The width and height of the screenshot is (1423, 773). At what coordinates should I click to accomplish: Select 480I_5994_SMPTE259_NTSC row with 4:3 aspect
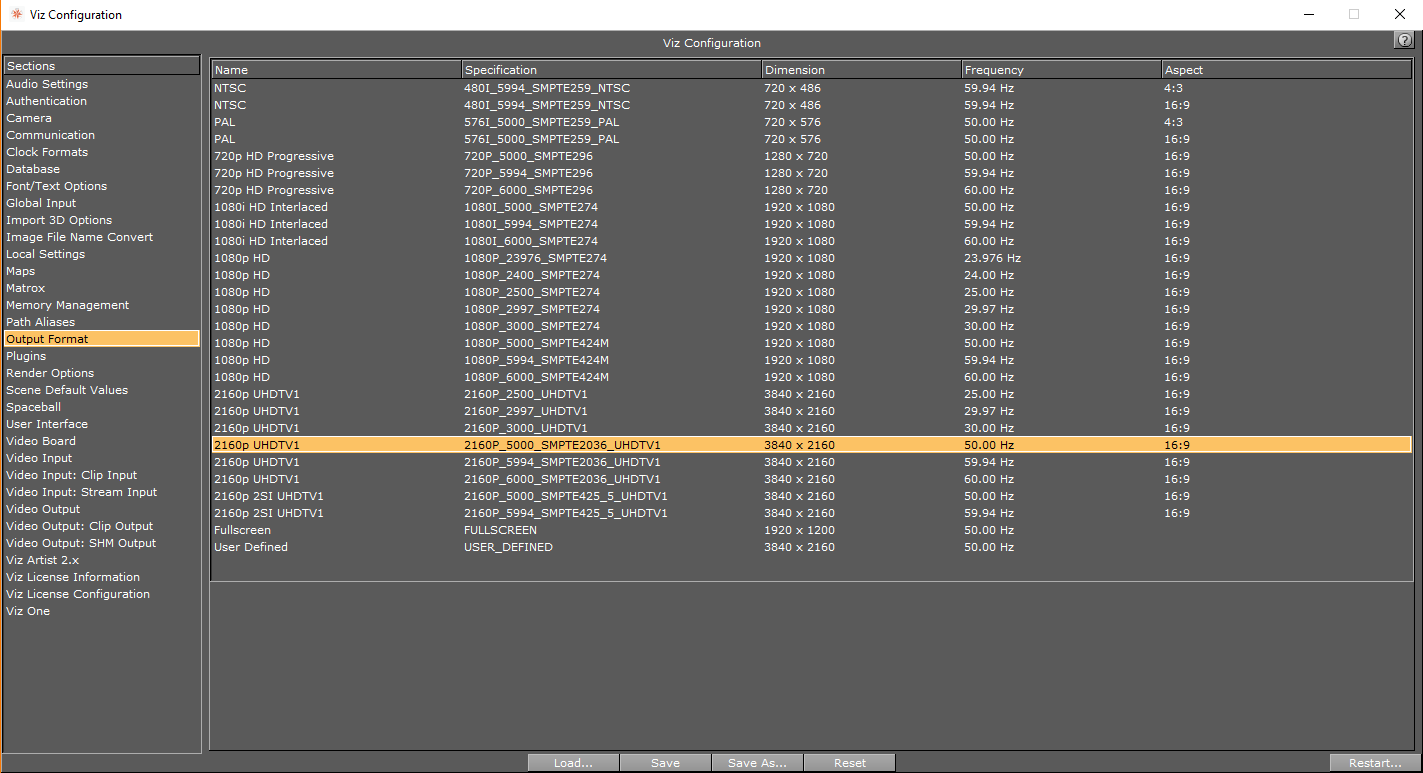(811, 88)
